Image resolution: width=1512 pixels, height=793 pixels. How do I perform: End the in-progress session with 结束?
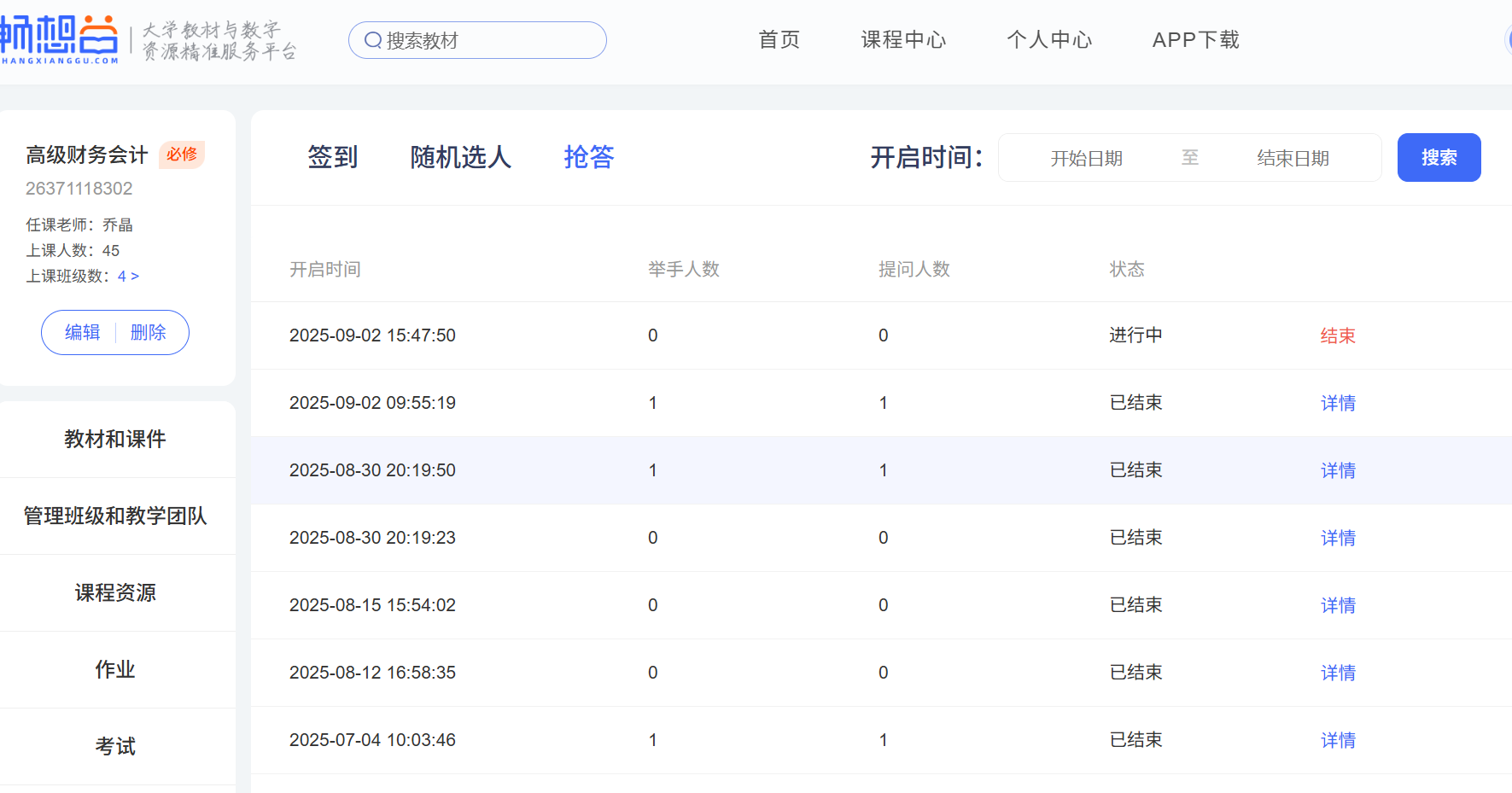[1337, 335]
